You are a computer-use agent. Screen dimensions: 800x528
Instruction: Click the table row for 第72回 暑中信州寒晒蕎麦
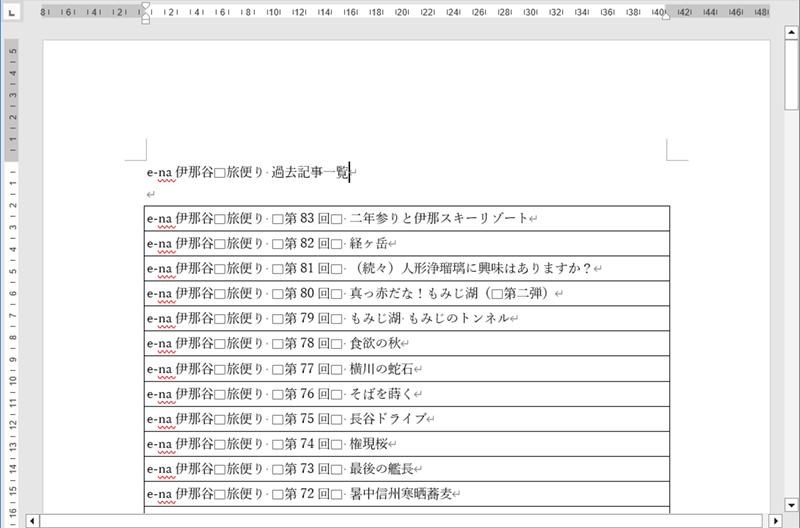[400, 494]
